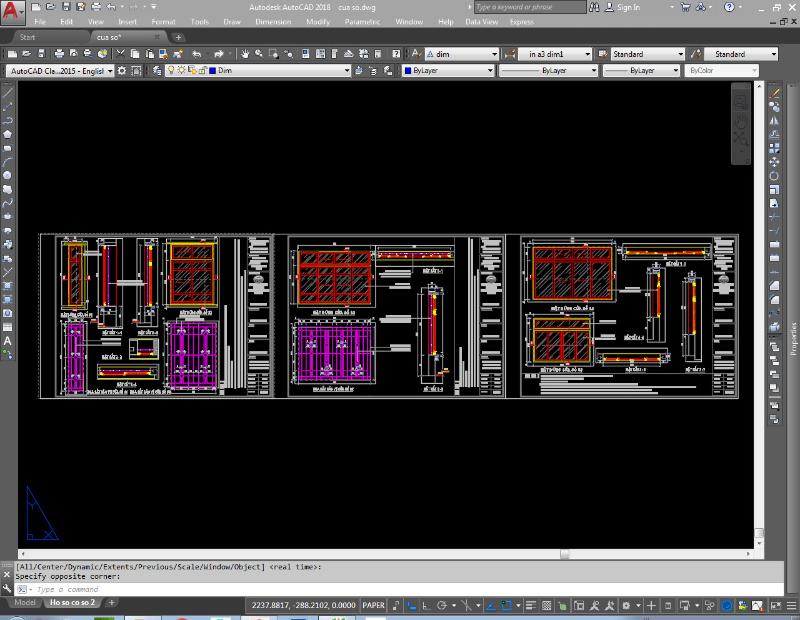Screen dimensions: 800x620
Task: Click the Cut scissors icon
Action: (120, 54)
